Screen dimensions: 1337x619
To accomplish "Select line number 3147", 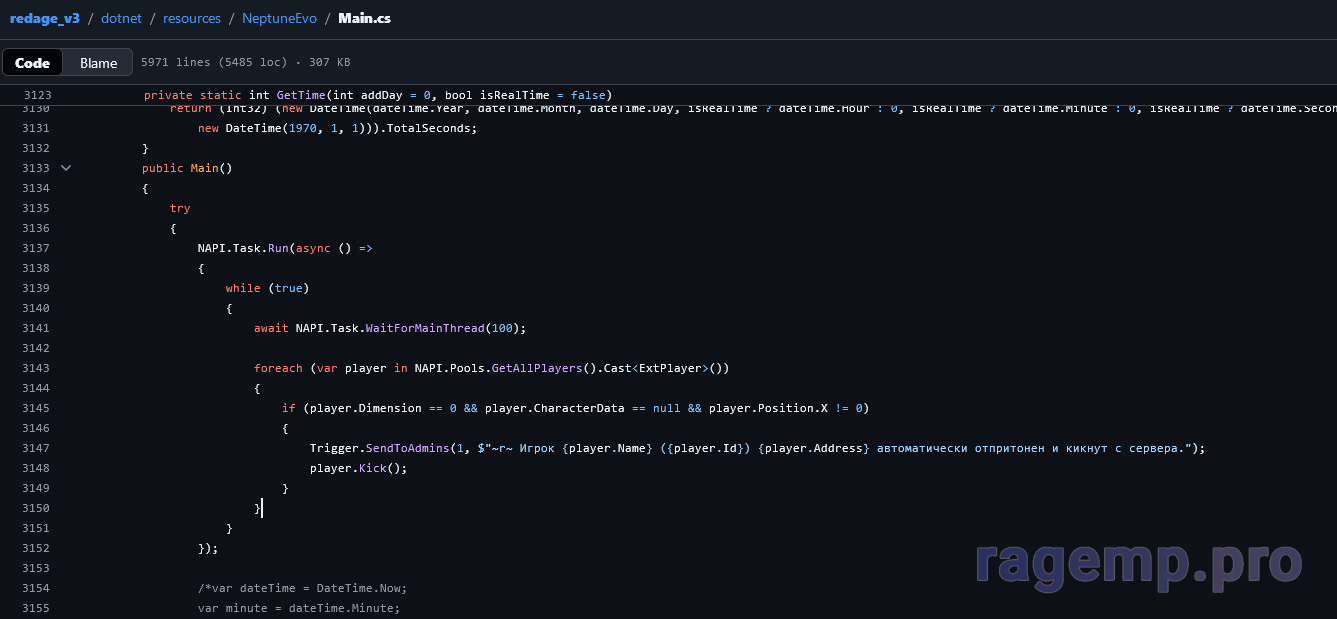I will (36, 448).
